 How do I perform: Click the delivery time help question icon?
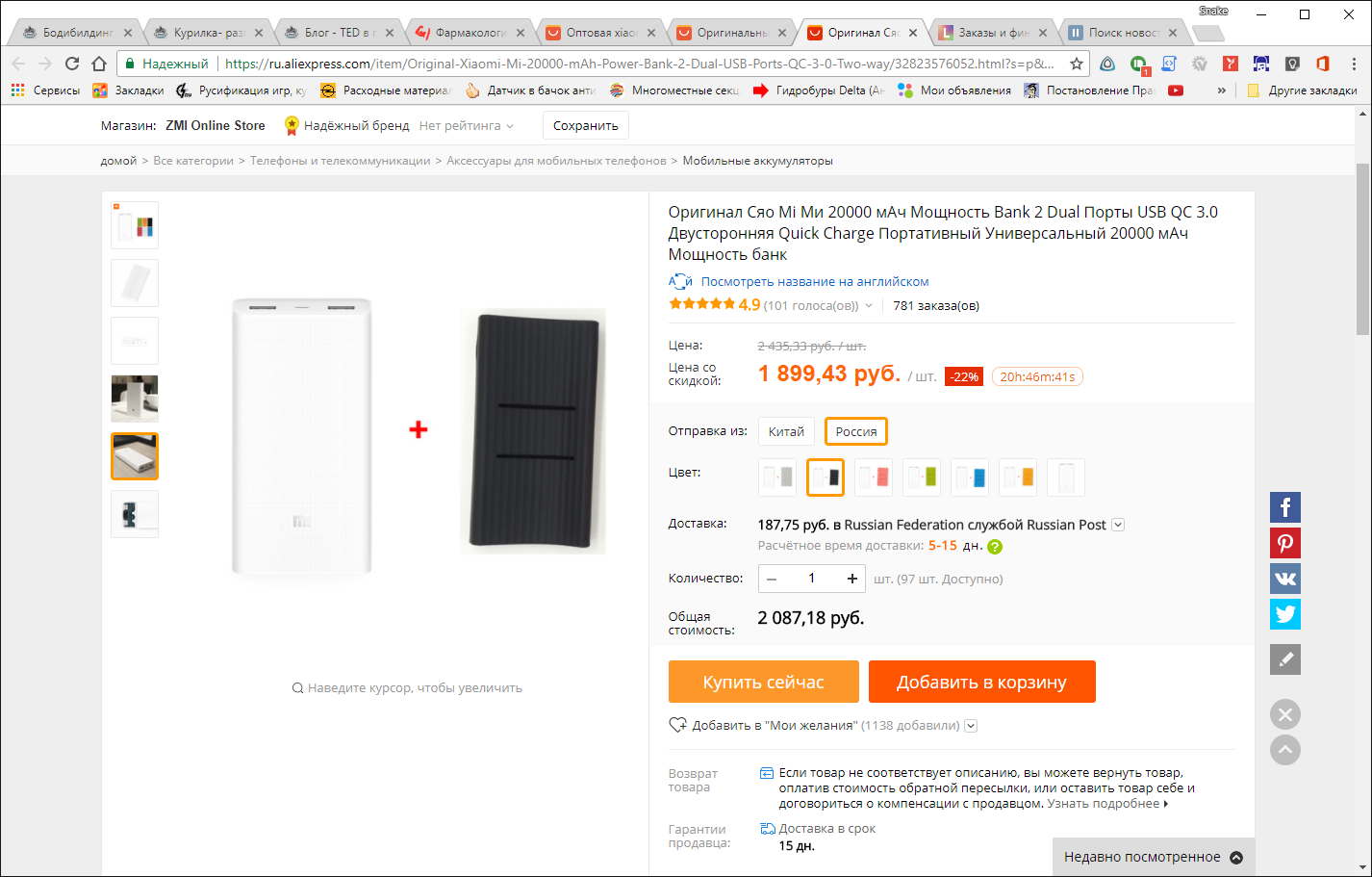(x=995, y=547)
